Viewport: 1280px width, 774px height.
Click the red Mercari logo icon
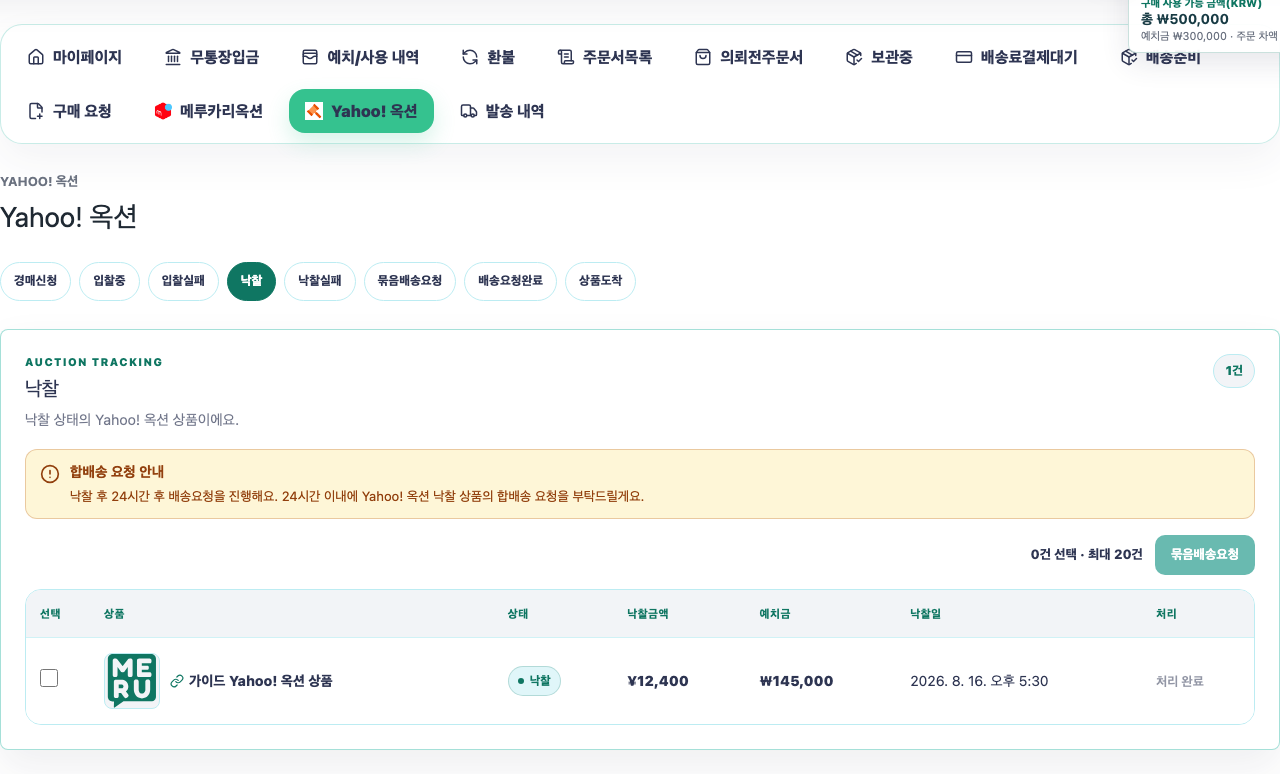tap(163, 111)
